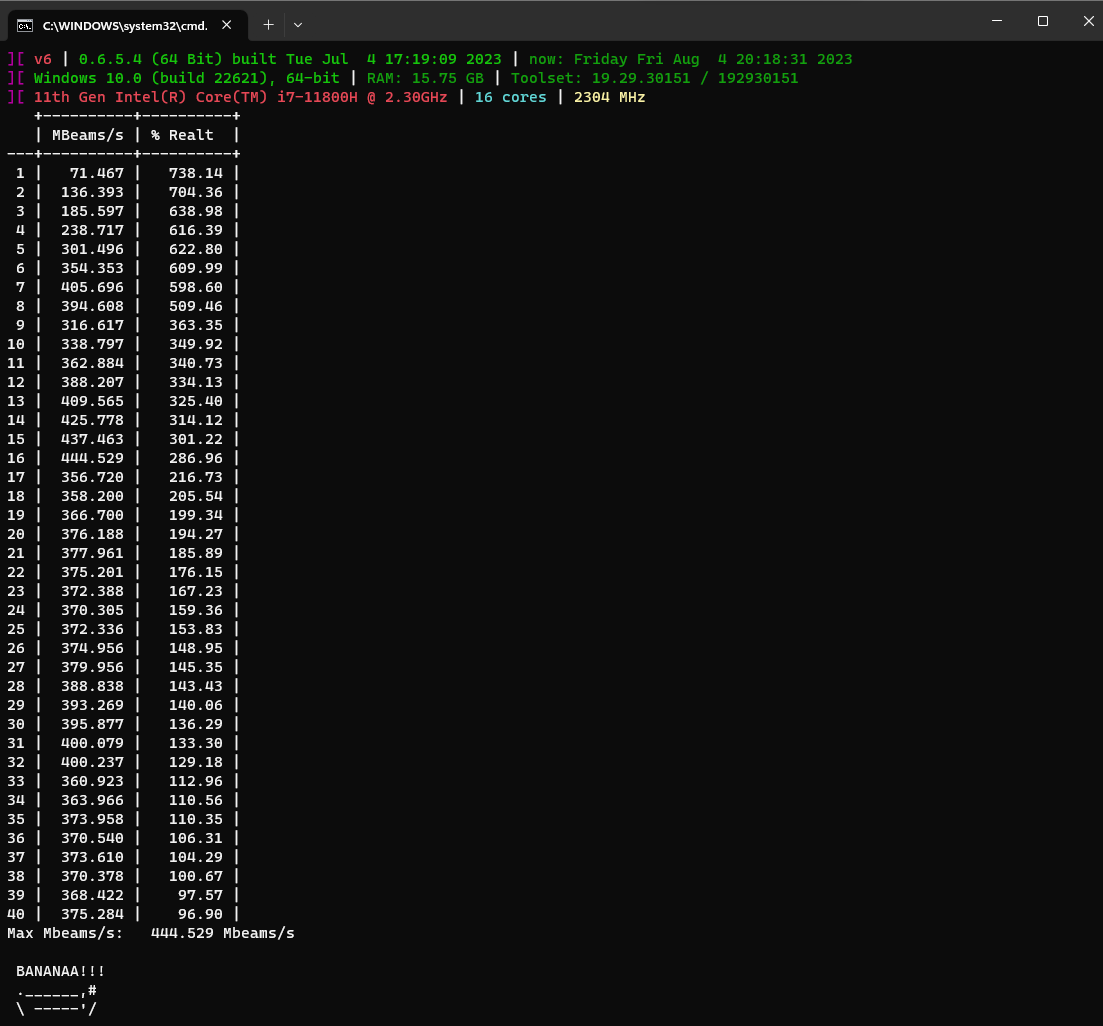Click the value 609.99 in row 6
Viewport: 1103px width, 1026px height.
click(196, 268)
